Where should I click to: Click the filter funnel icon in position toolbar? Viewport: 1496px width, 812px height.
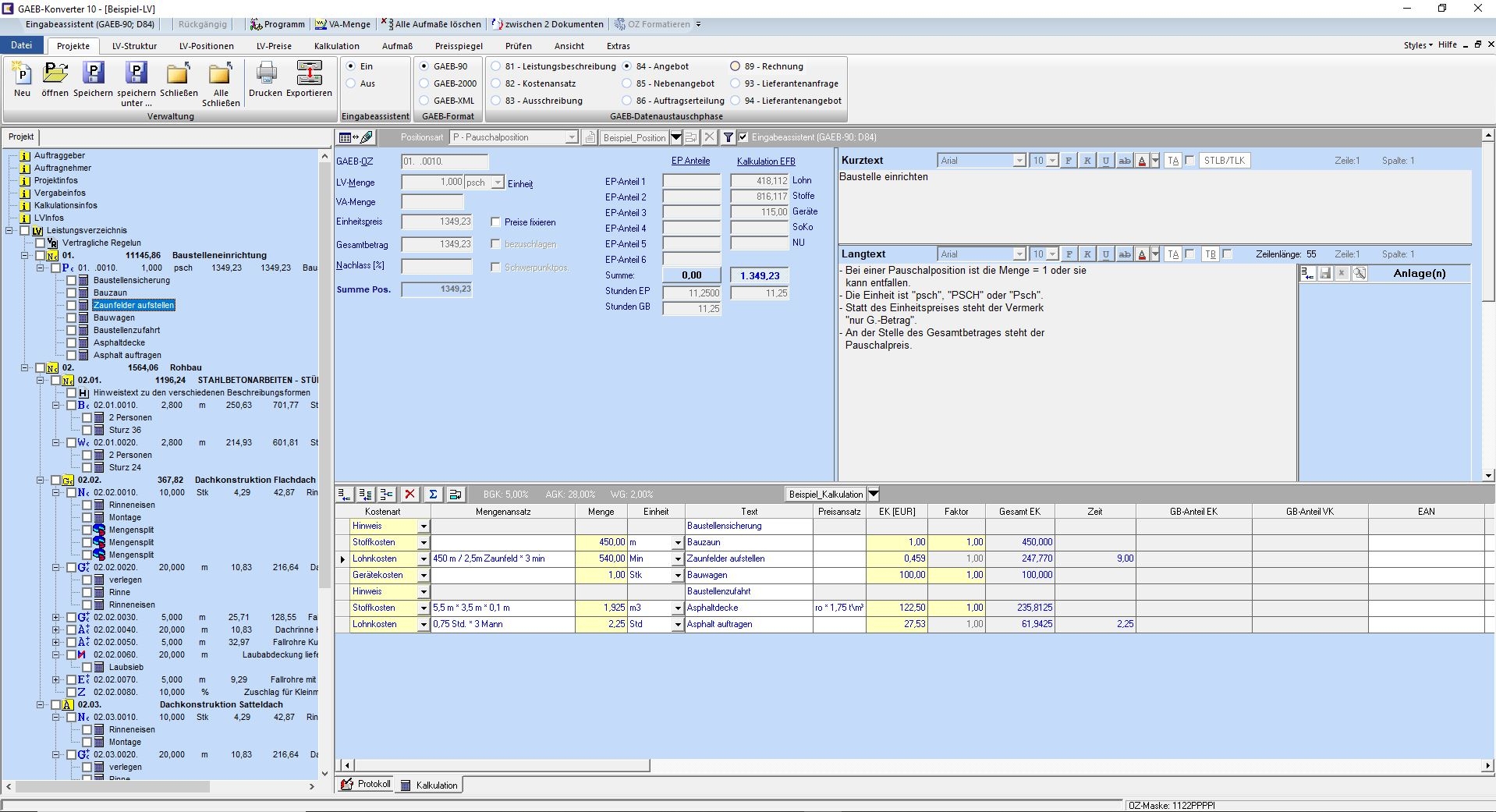point(728,137)
